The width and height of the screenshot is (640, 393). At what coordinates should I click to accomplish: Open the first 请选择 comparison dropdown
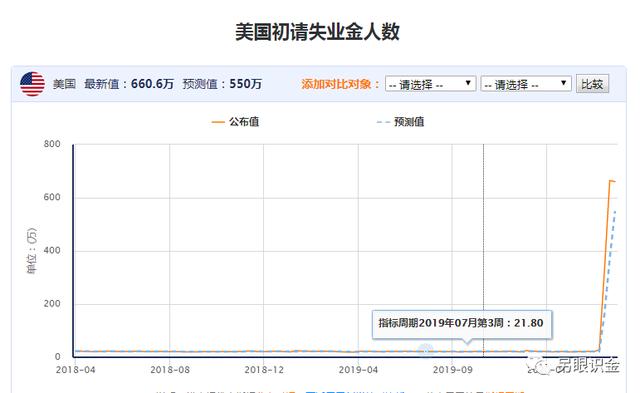[430, 84]
